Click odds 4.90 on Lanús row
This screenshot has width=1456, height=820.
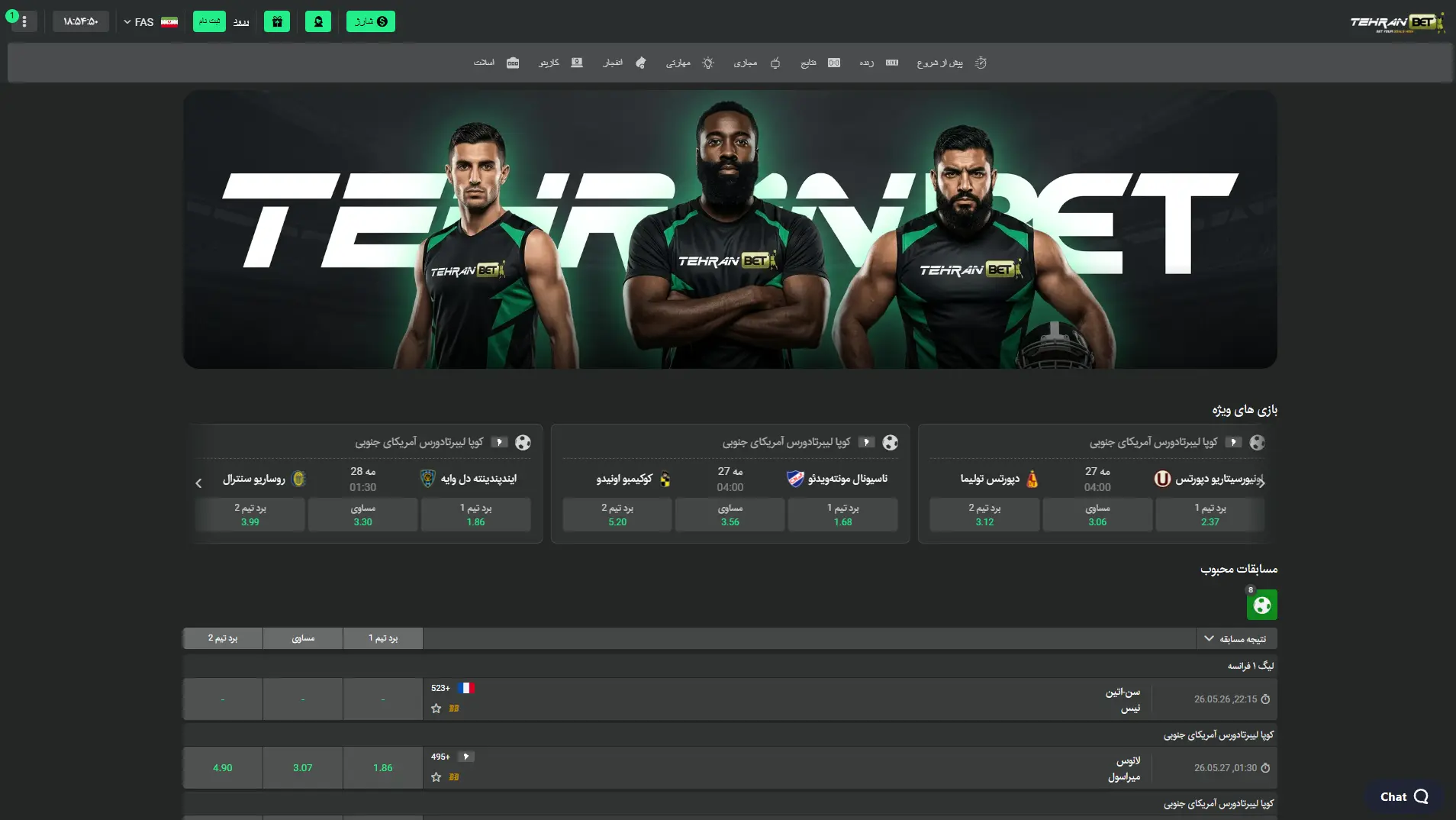pos(223,767)
